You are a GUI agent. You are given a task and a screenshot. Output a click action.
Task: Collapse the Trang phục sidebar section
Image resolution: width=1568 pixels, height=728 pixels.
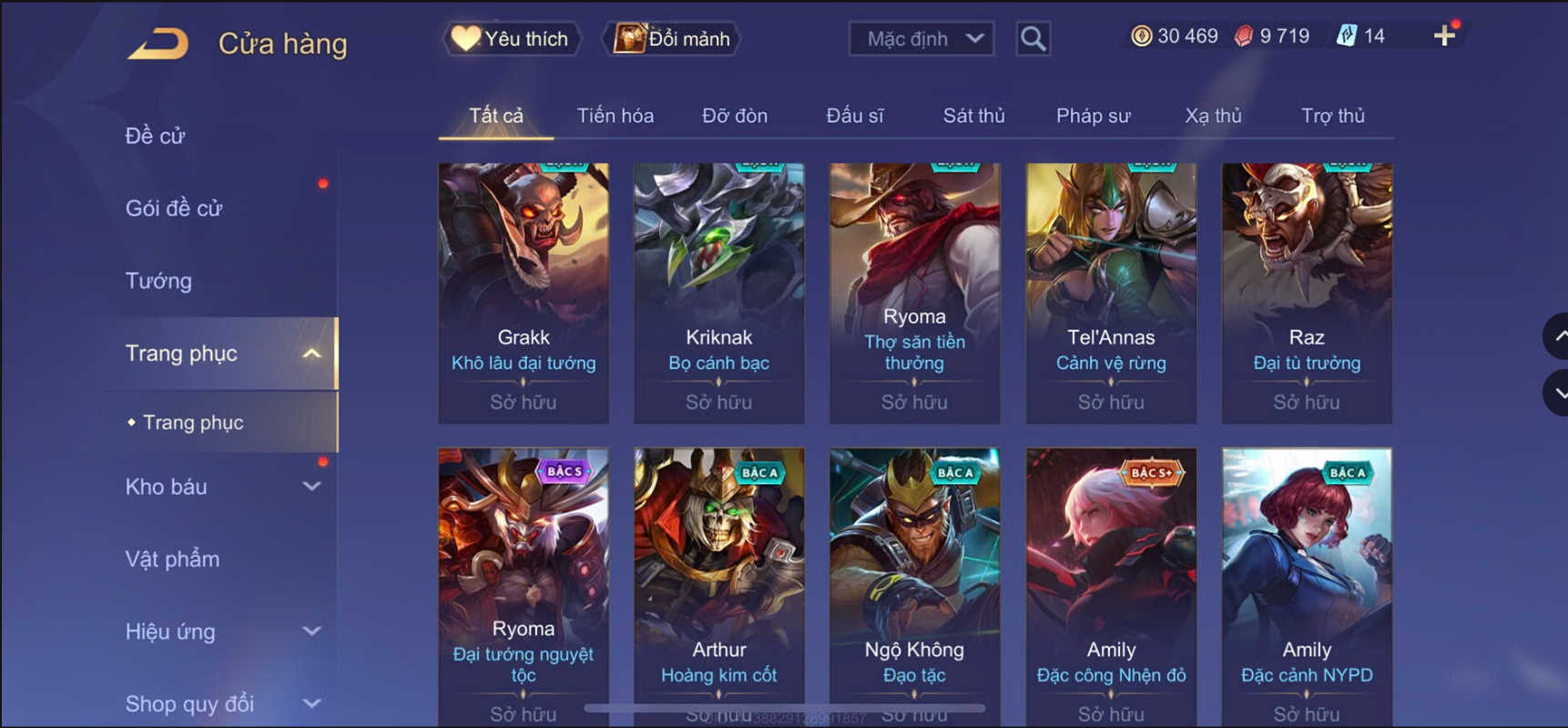tap(311, 354)
